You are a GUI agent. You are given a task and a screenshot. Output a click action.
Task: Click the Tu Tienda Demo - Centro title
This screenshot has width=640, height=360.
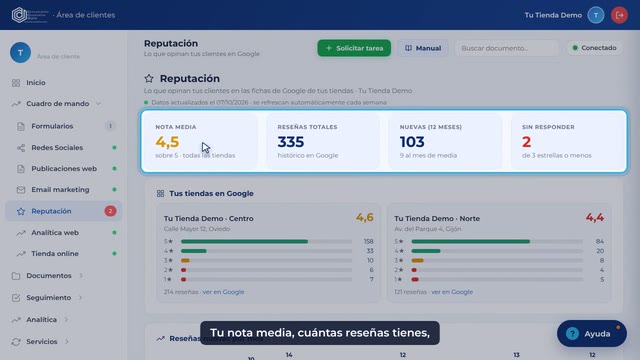click(x=209, y=219)
